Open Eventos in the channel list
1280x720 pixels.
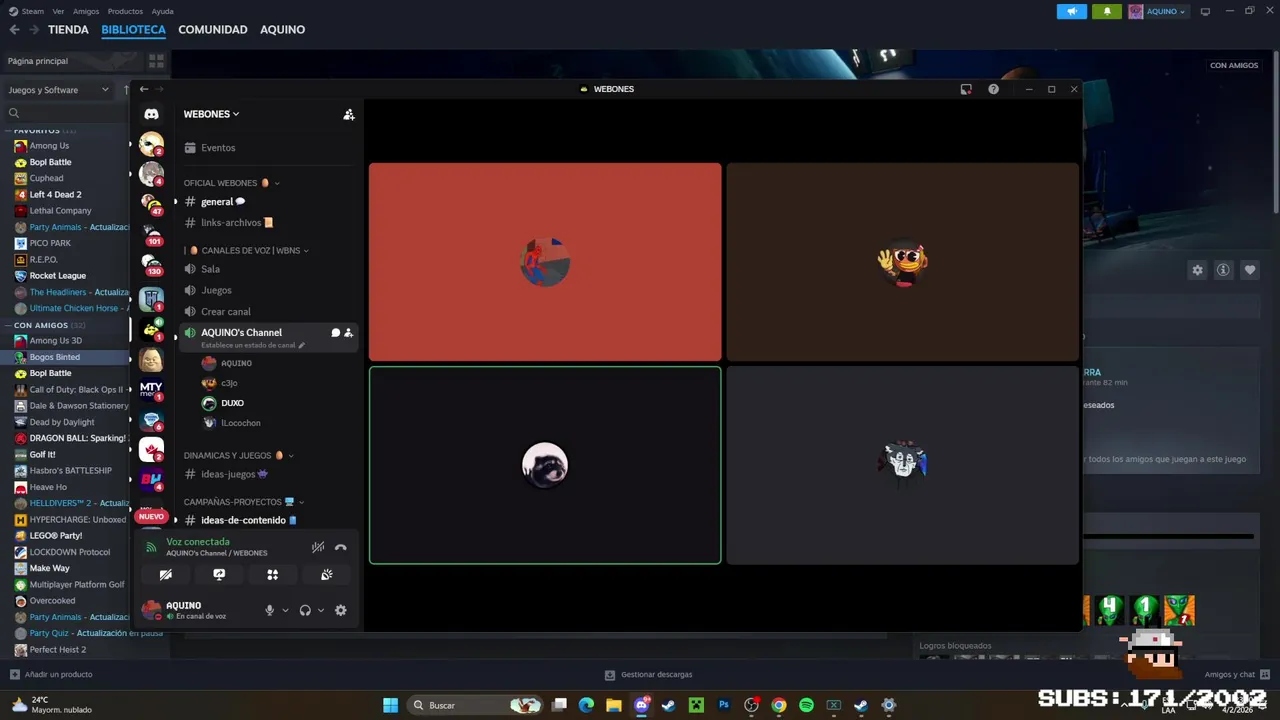click(268, 148)
